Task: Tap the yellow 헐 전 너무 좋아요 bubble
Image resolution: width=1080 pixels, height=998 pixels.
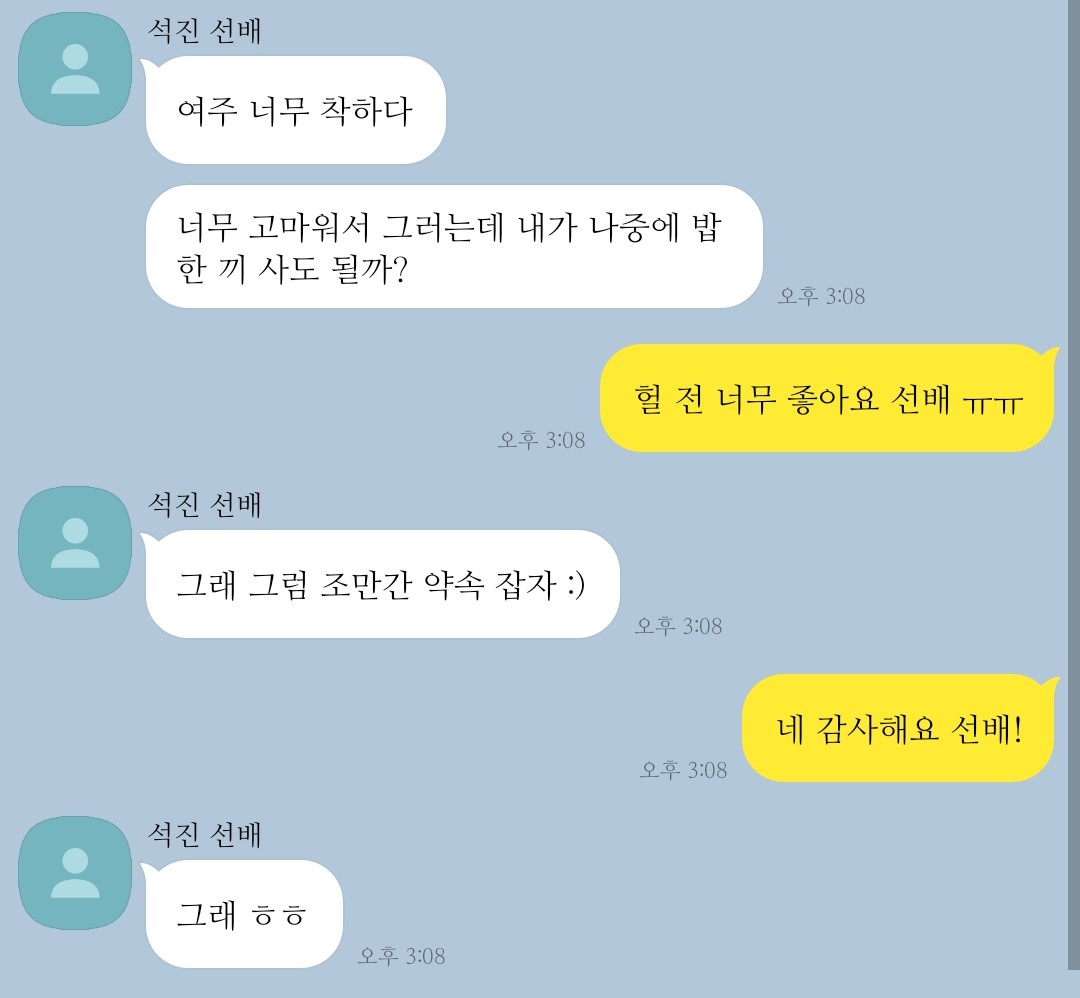Action: 829,398
